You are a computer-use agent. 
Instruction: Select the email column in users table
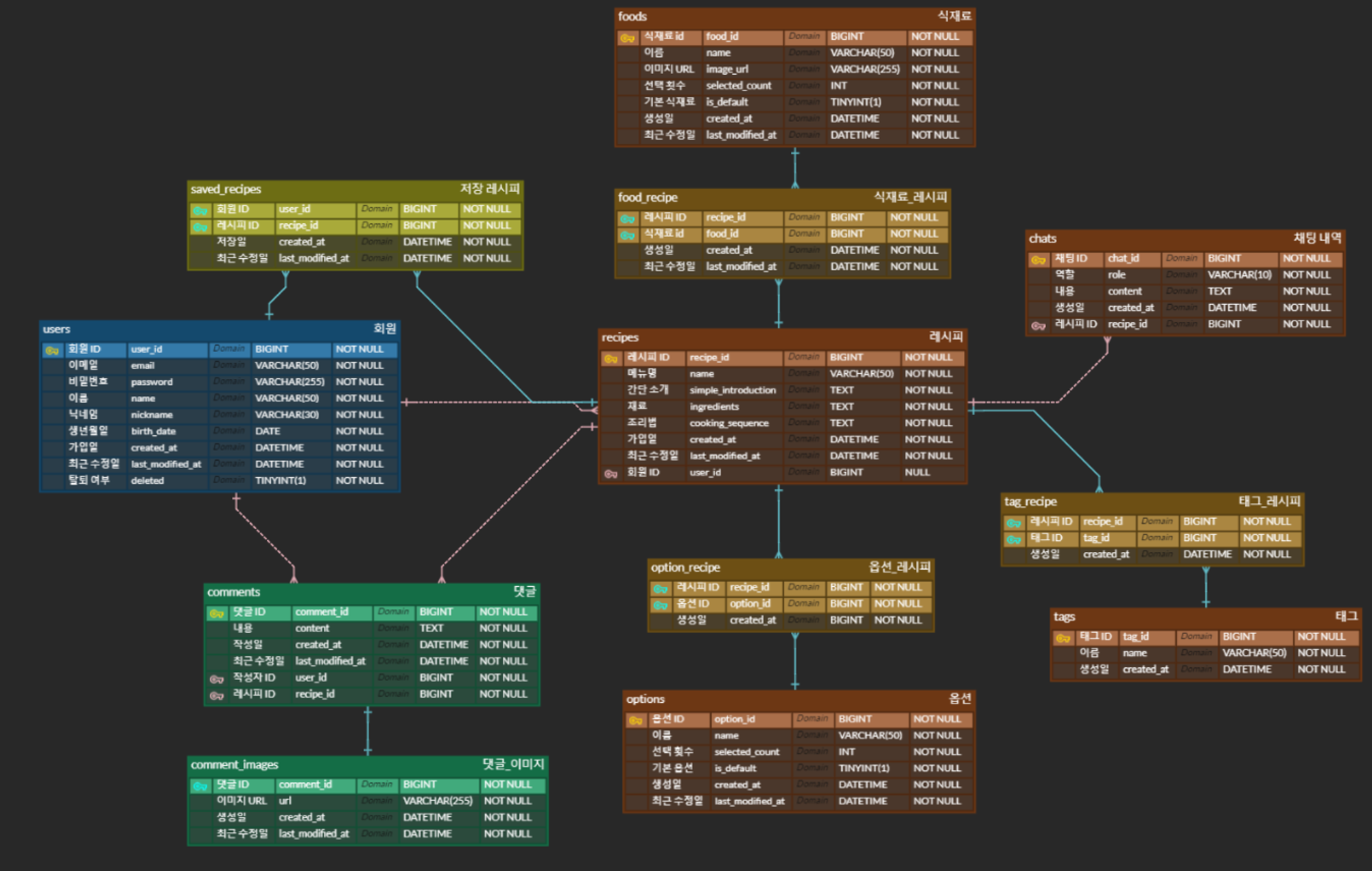143,366
